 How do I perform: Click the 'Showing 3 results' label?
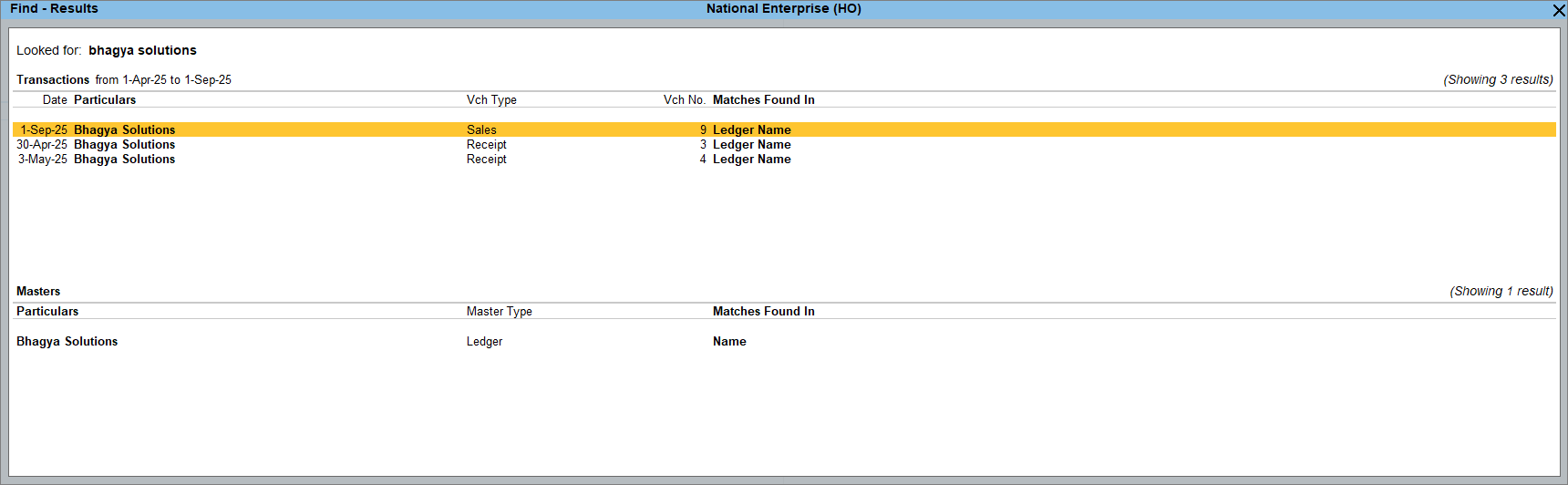[1498, 80]
